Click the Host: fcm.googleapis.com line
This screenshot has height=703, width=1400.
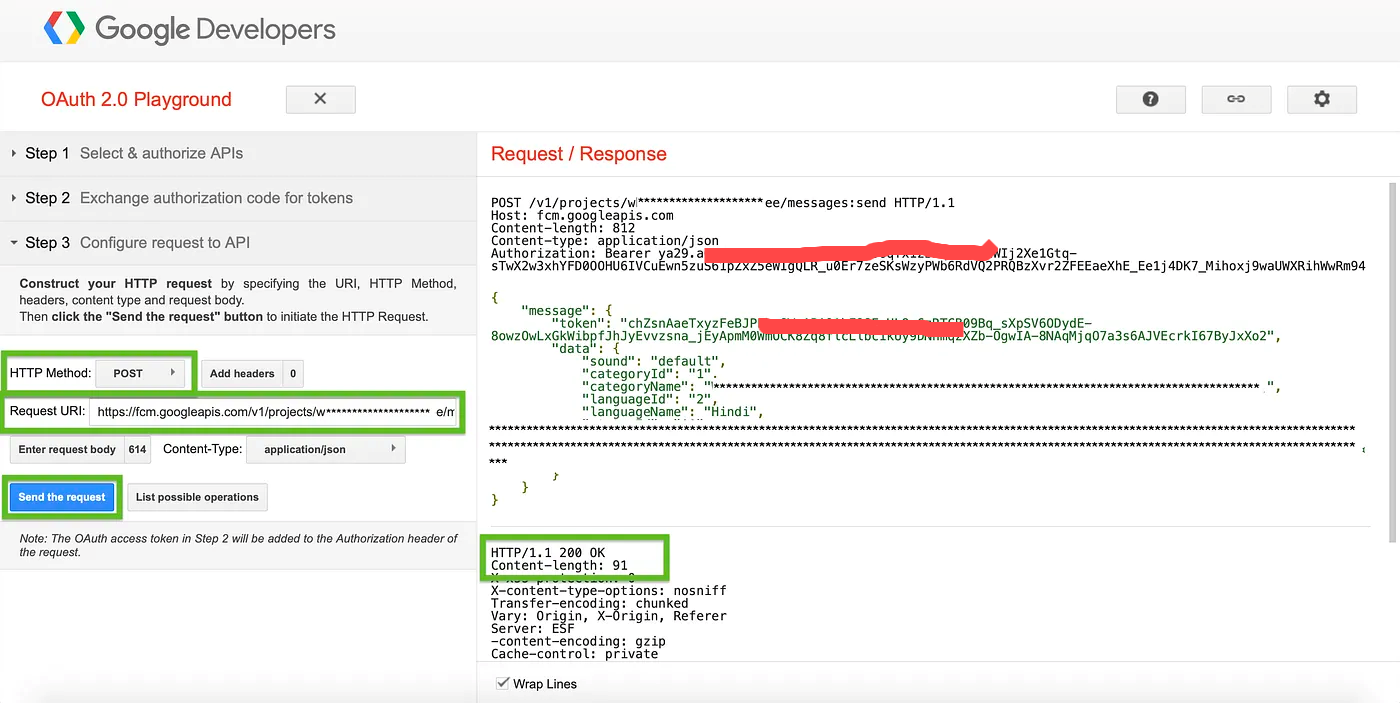point(582,215)
